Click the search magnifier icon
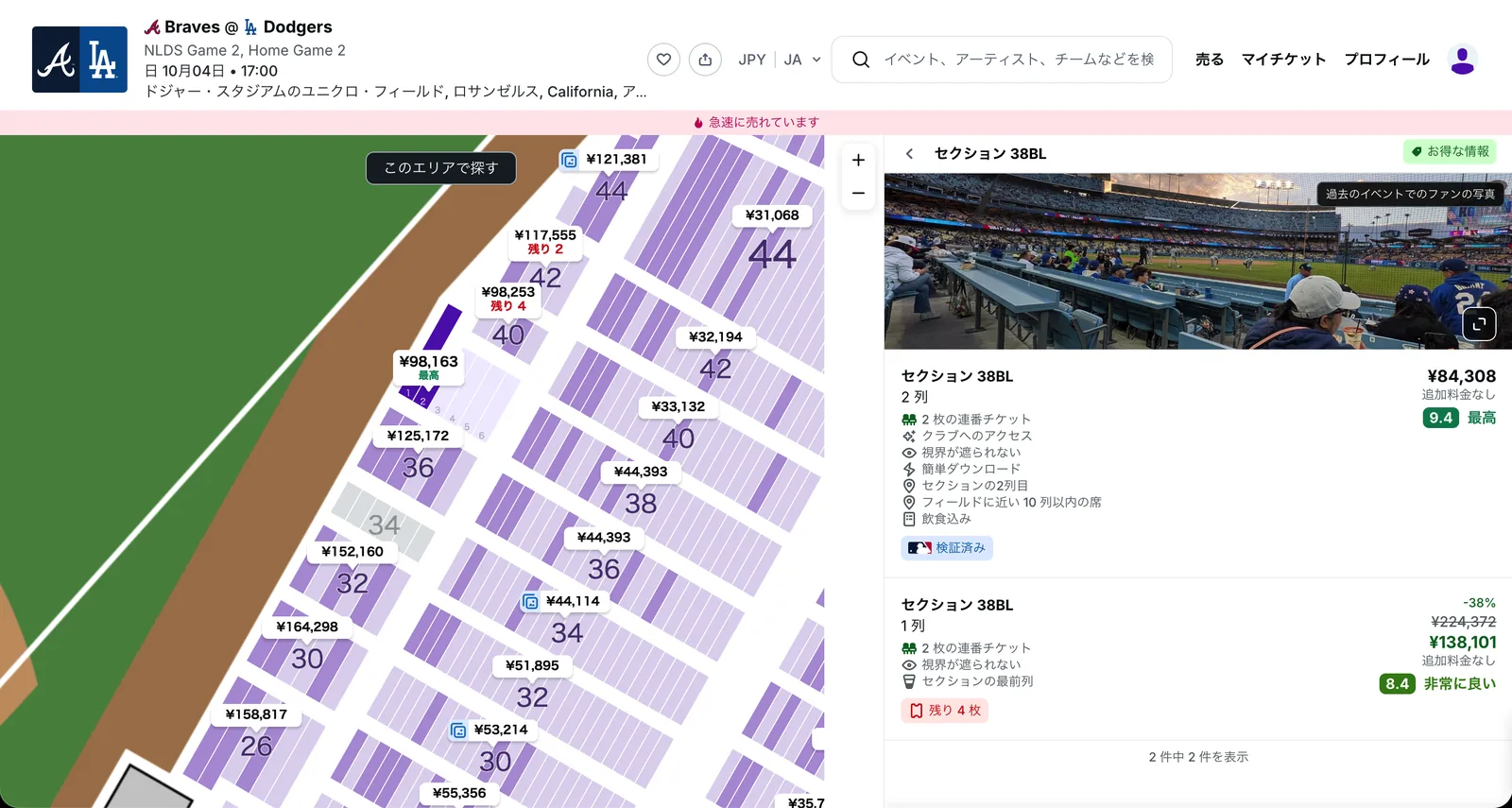Viewport: 1512px width, 808px height. tap(860, 60)
